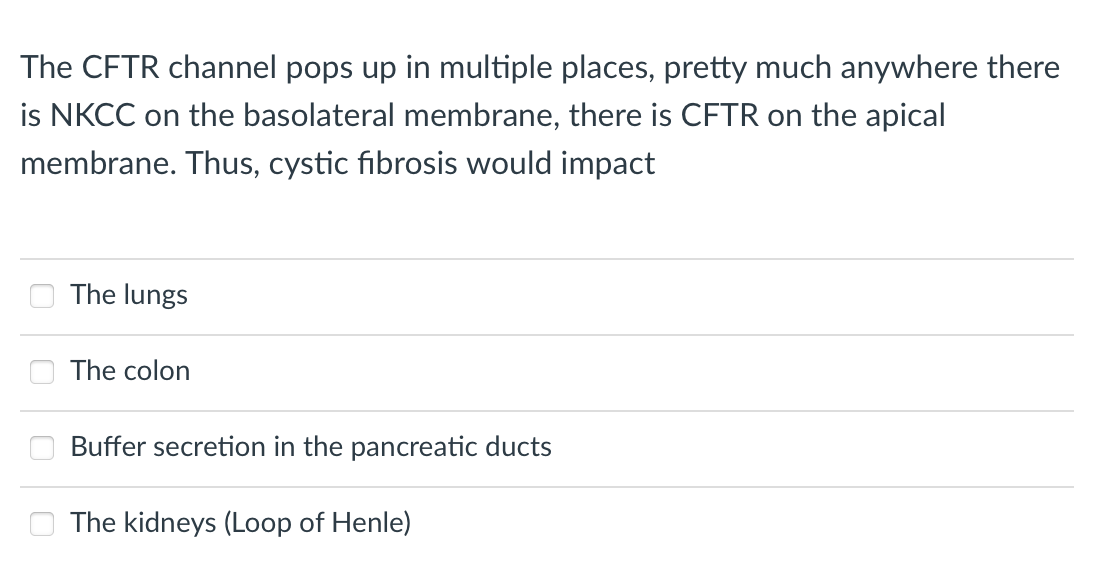
Task: Click the word 'impact' ending the question
Action: pyautogui.click(x=608, y=165)
